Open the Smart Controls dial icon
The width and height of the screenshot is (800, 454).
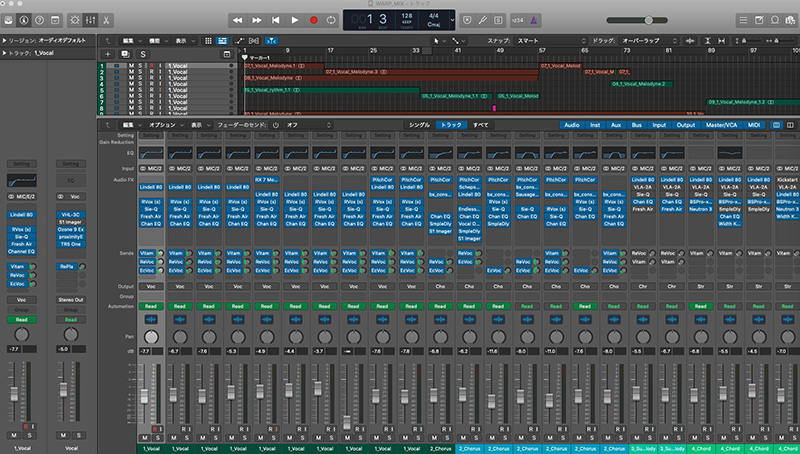(75, 20)
